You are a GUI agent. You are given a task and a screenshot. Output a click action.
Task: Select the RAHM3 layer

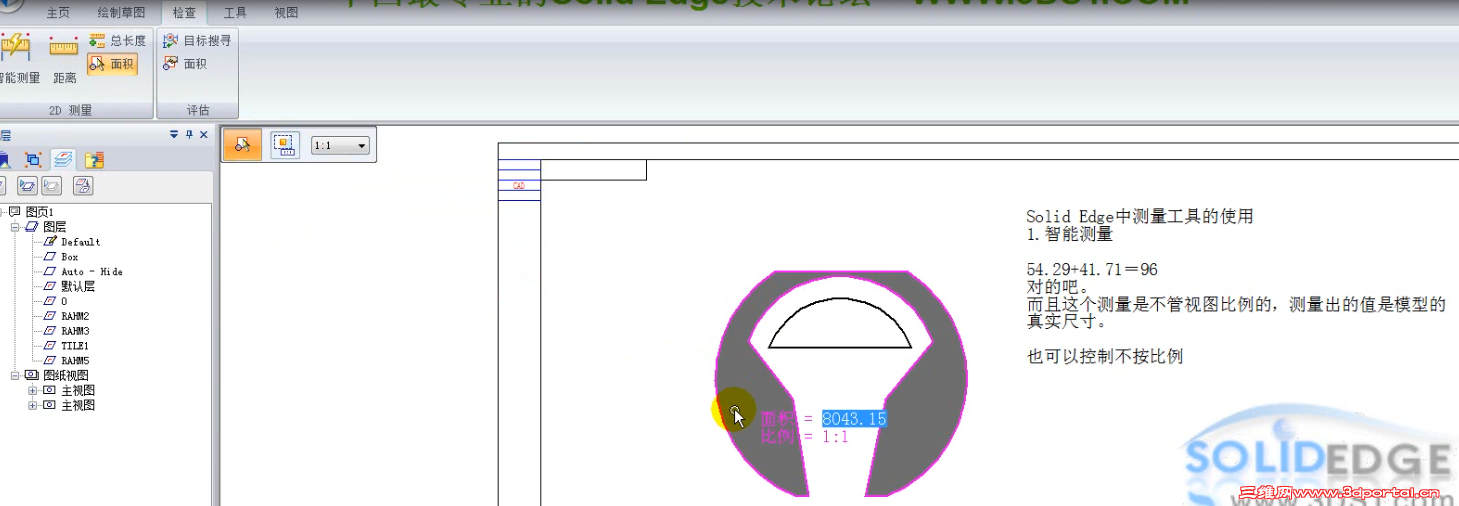[x=75, y=331]
